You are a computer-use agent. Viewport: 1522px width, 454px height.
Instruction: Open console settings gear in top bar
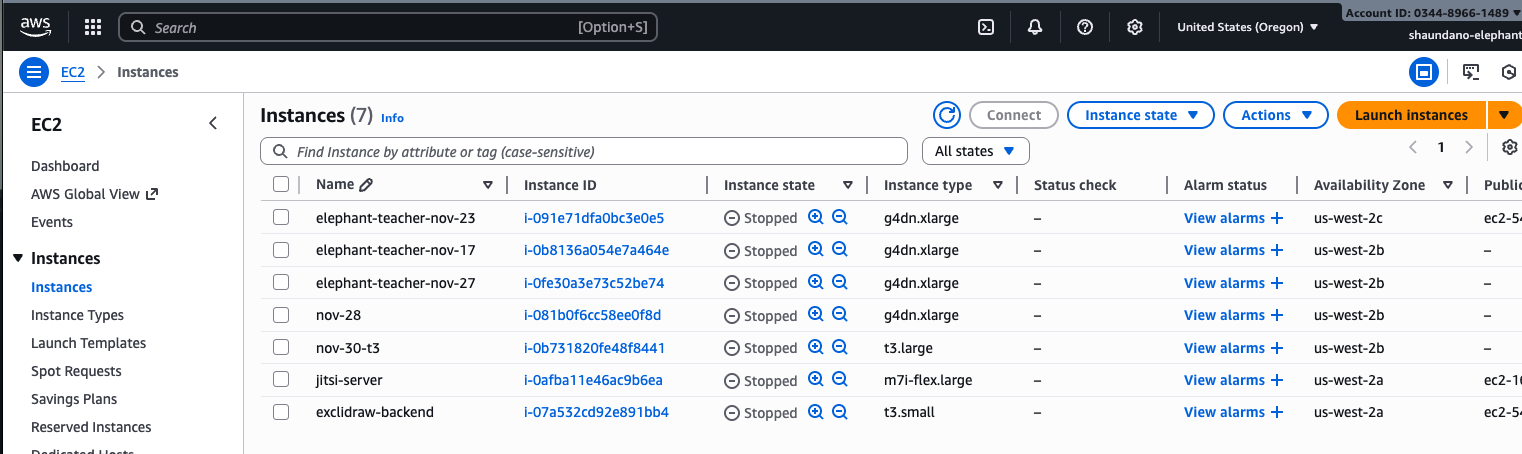1135,27
